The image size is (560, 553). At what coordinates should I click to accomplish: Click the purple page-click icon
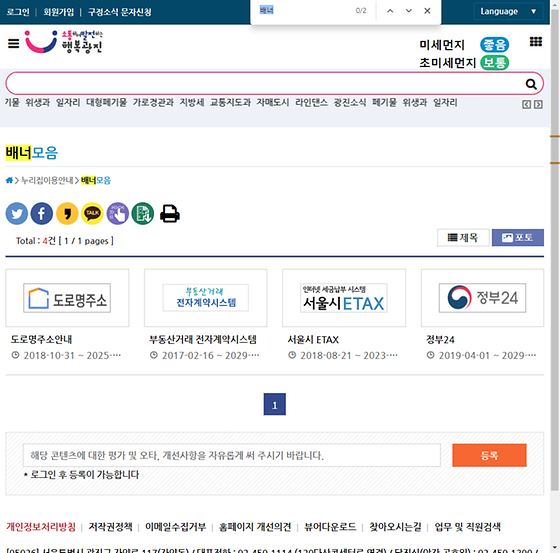coord(118,214)
